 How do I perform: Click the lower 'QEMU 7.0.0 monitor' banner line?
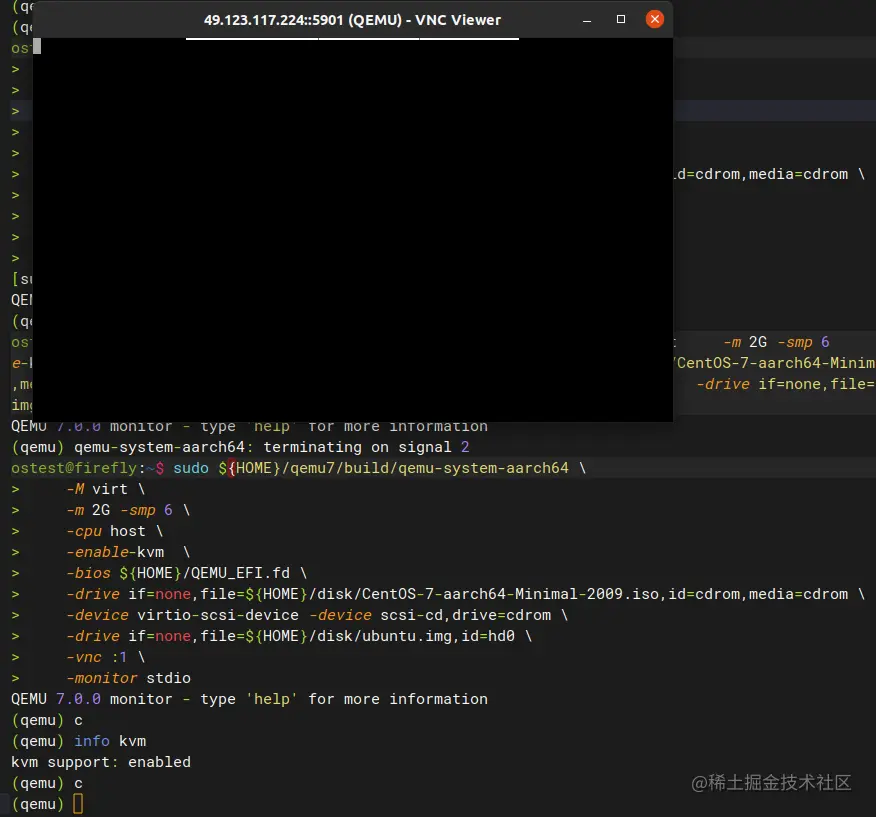pos(249,699)
